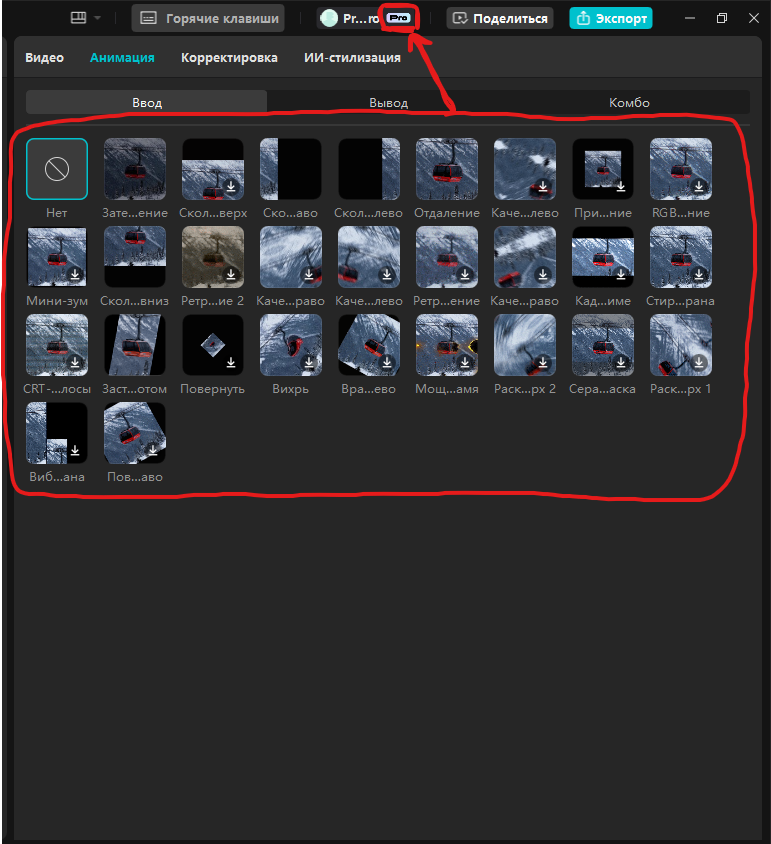Download the "Мини-зум" animation preset
The width and height of the screenshot is (771, 844).
click(75, 274)
